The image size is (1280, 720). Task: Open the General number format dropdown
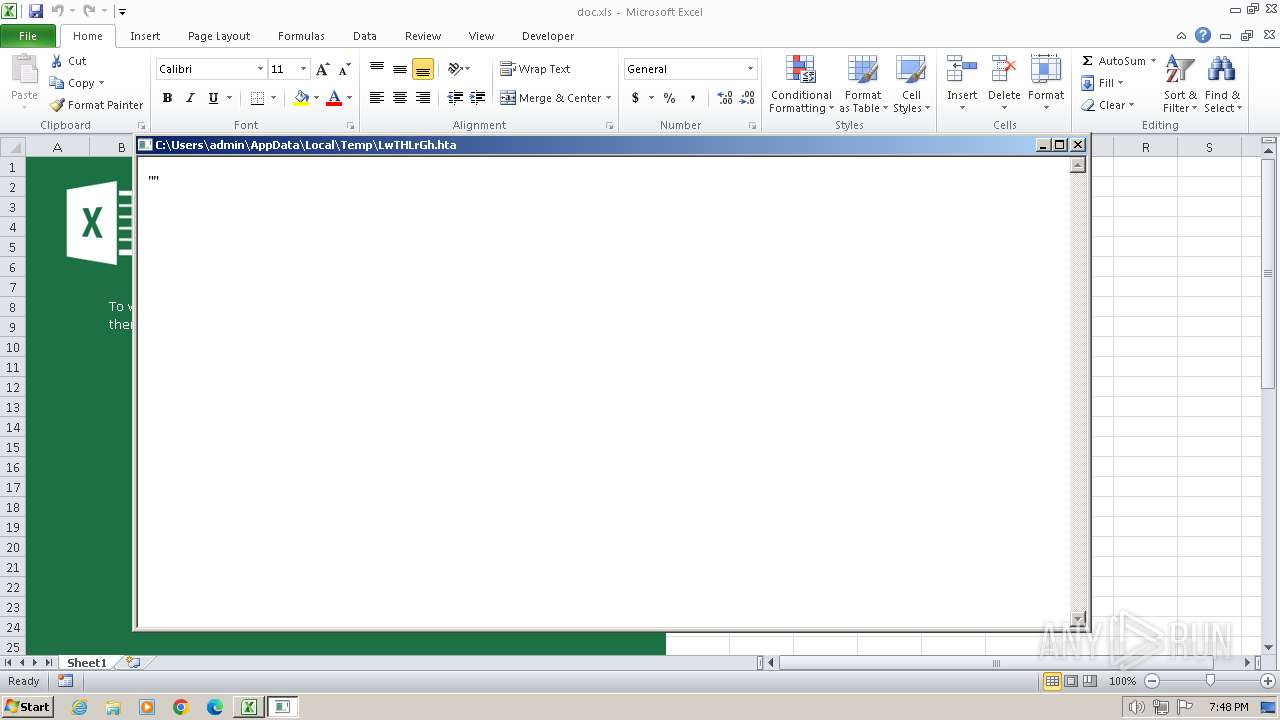tap(750, 69)
